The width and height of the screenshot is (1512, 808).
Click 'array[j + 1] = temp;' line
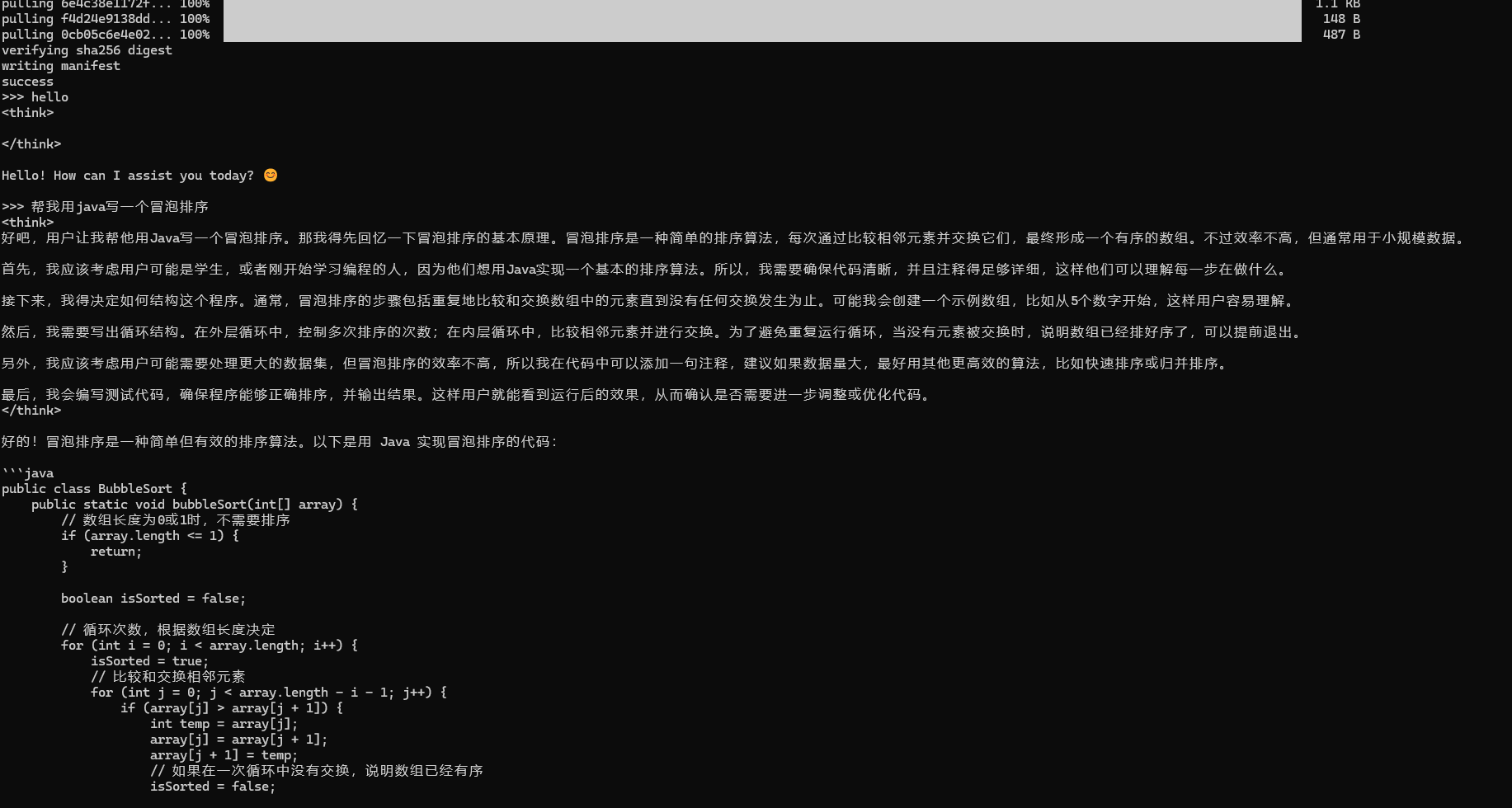[x=224, y=755]
